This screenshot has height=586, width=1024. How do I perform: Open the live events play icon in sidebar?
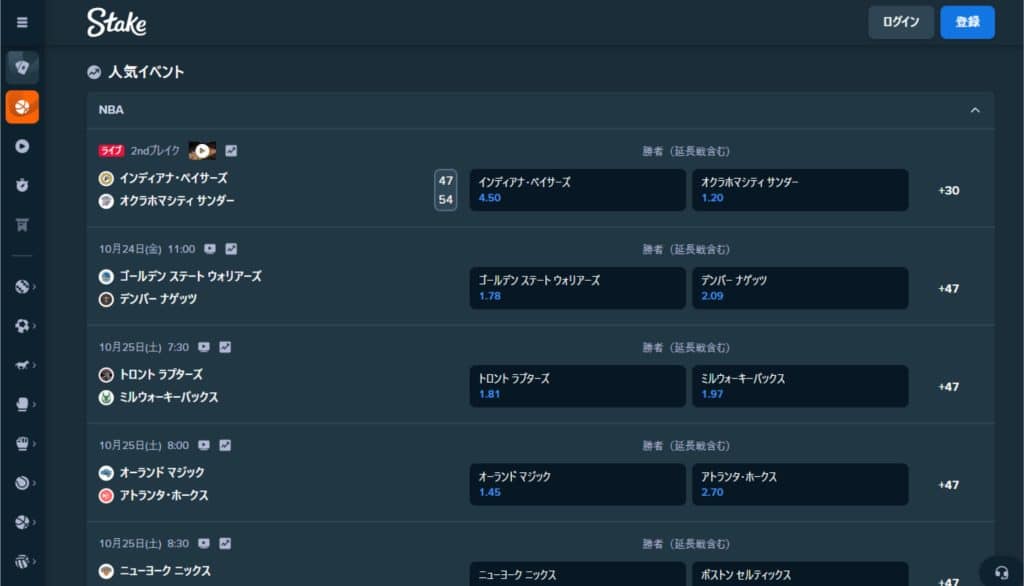click(x=22, y=146)
